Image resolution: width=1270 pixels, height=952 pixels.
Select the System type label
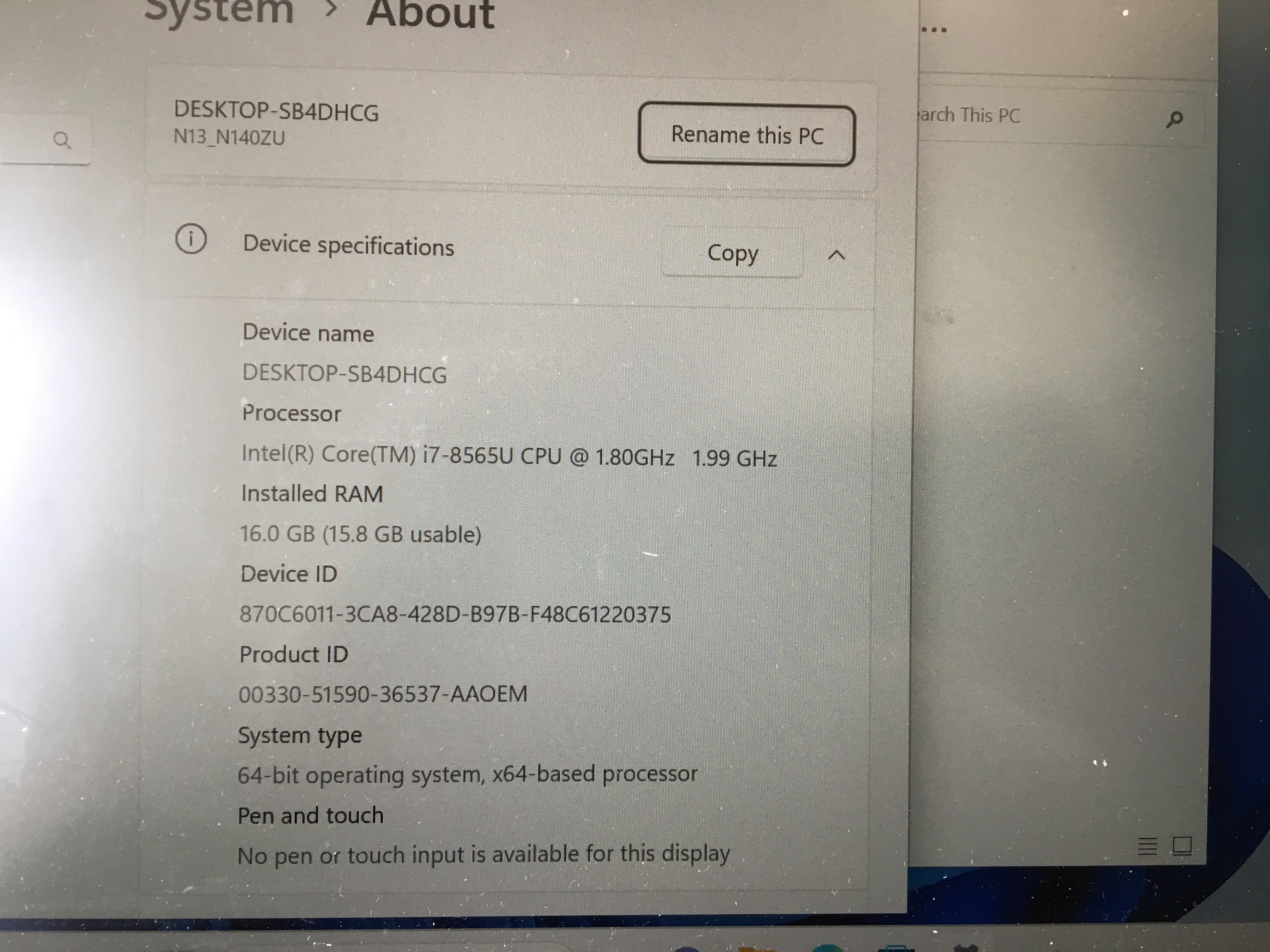pos(300,736)
